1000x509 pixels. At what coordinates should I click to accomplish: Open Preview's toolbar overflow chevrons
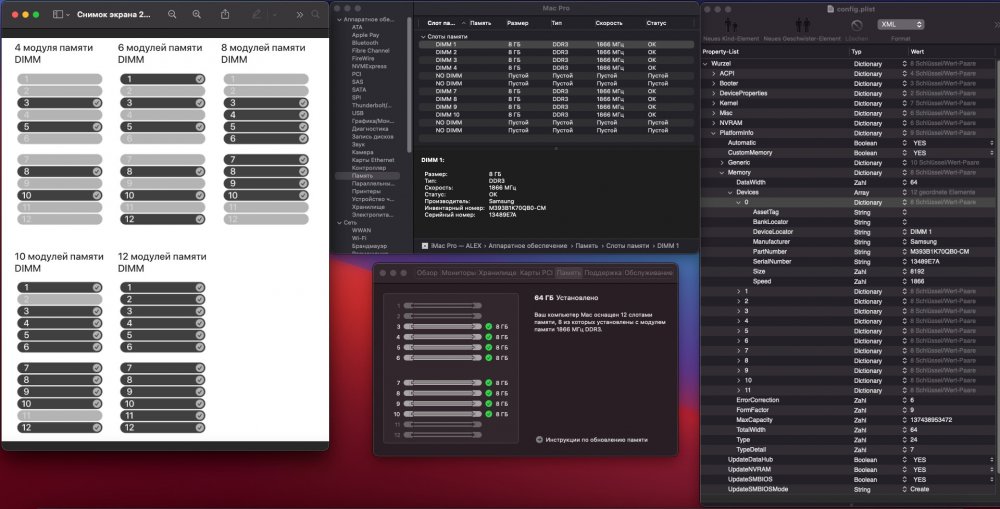pos(299,14)
